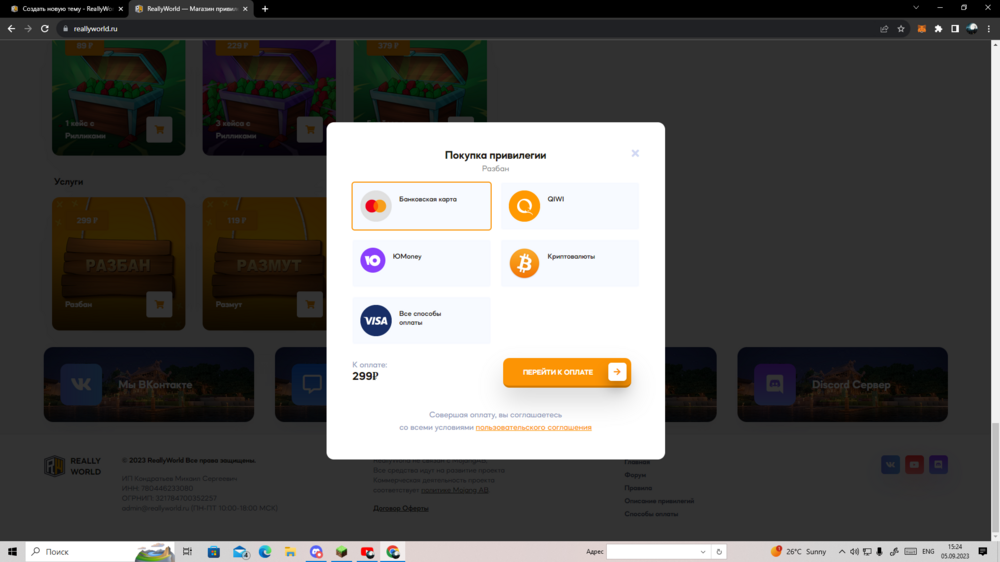Add Разбан to cart
This screenshot has height=562, width=1000.
point(159,304)
